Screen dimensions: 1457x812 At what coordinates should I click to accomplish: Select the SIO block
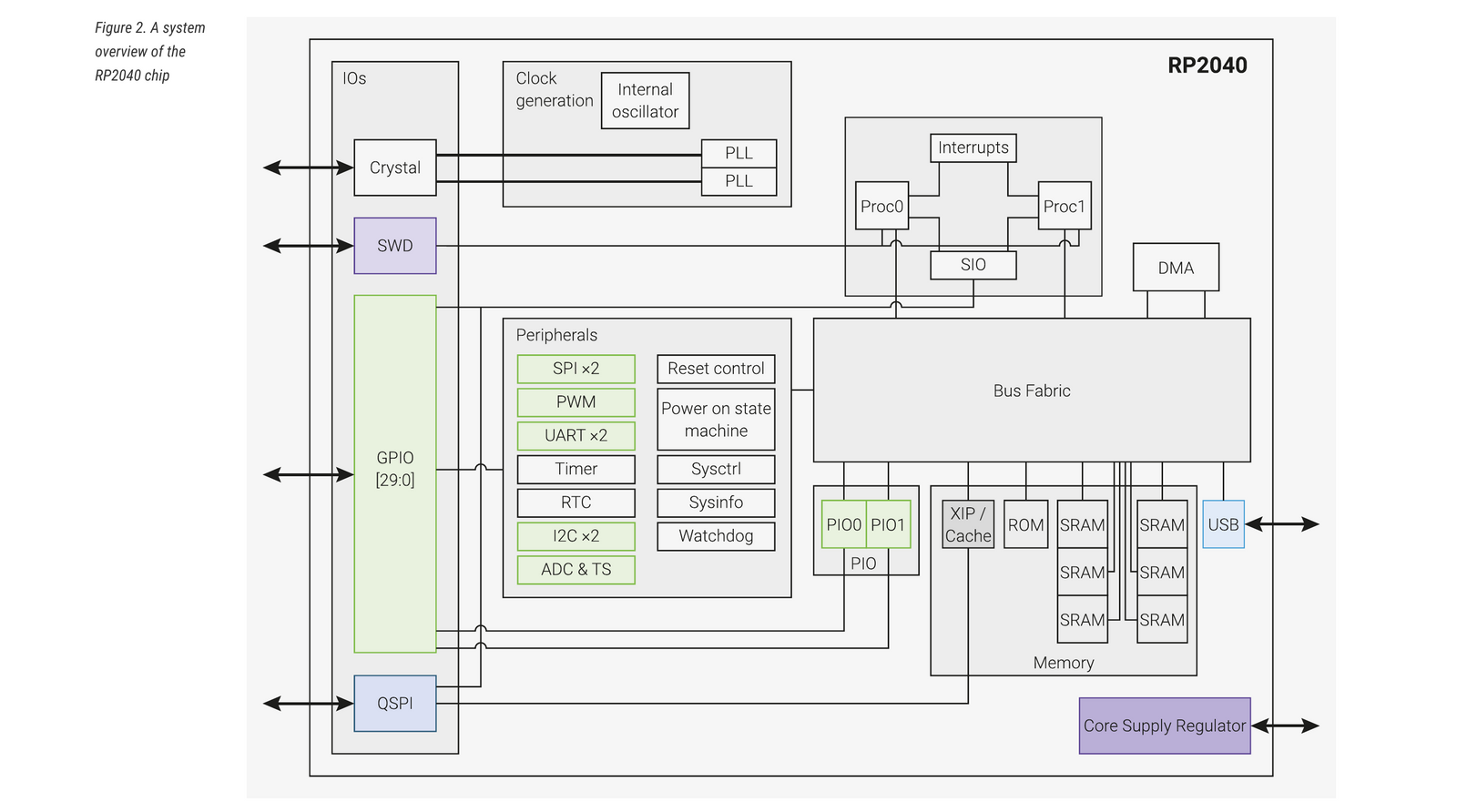(973, 265)
